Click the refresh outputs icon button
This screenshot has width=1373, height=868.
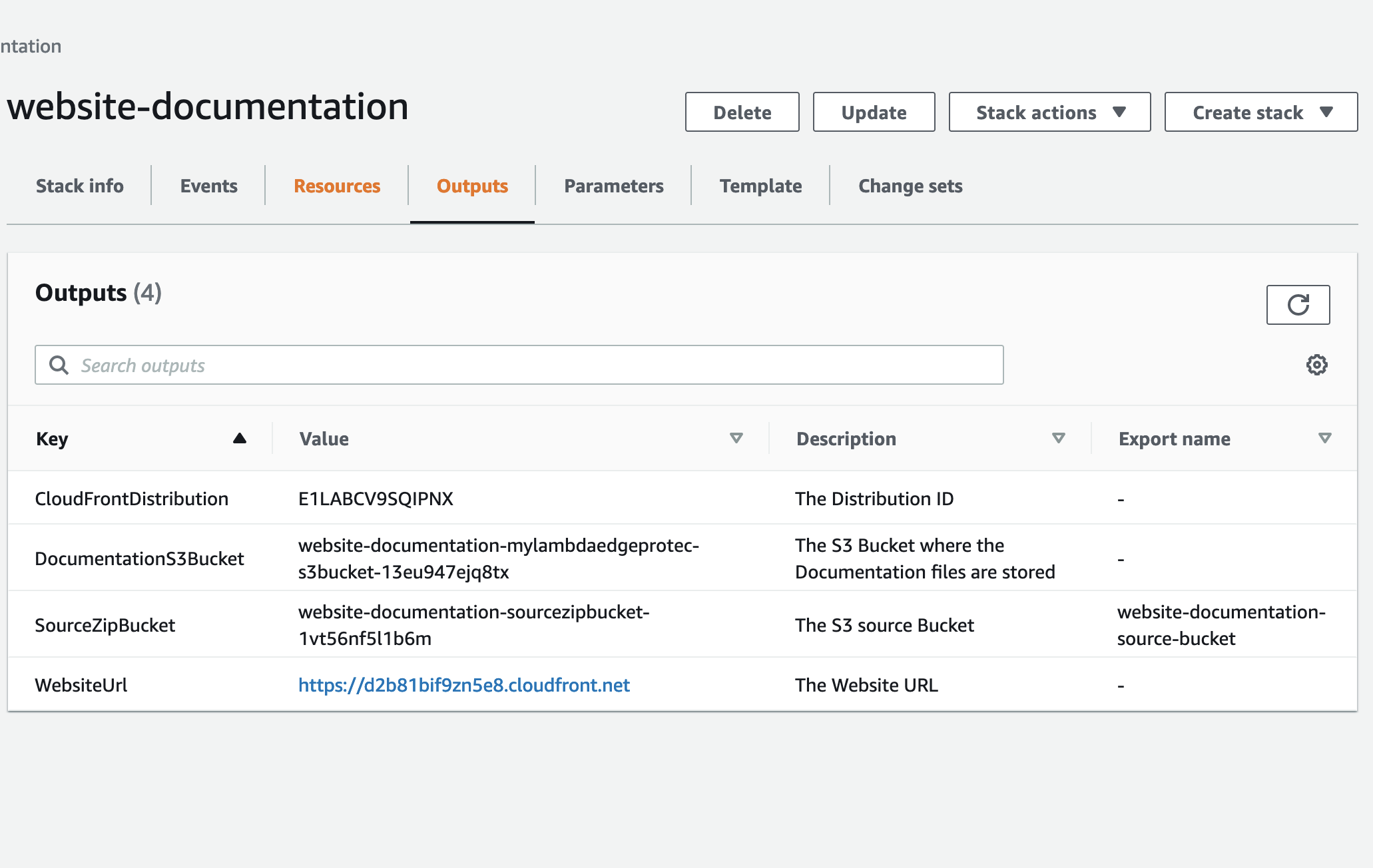coord(1297,305)
